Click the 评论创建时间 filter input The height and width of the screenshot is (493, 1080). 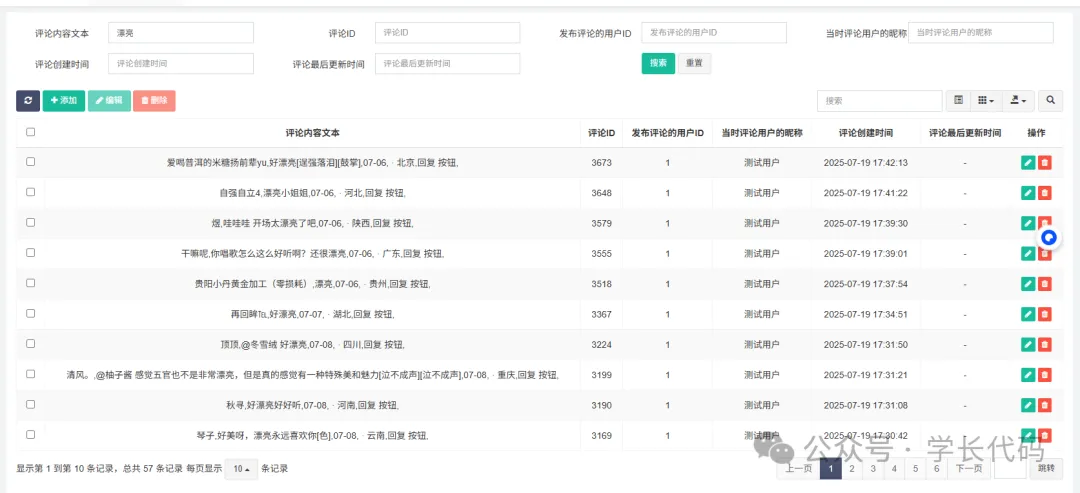[181, 63]
